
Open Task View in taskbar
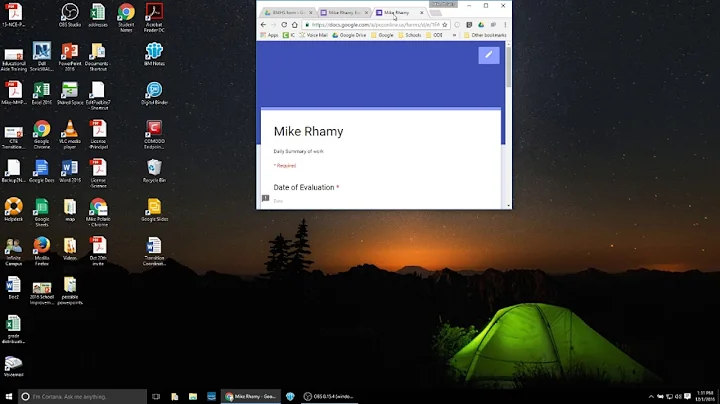pos(156,396)
